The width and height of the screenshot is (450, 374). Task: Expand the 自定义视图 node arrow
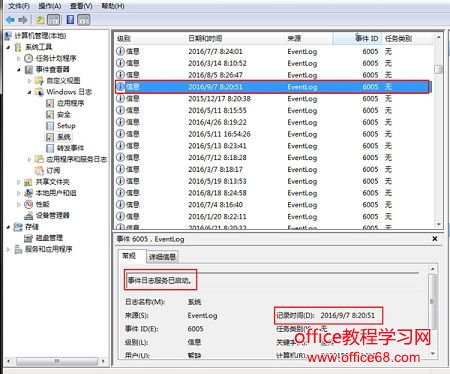click(x=29, y=81)
